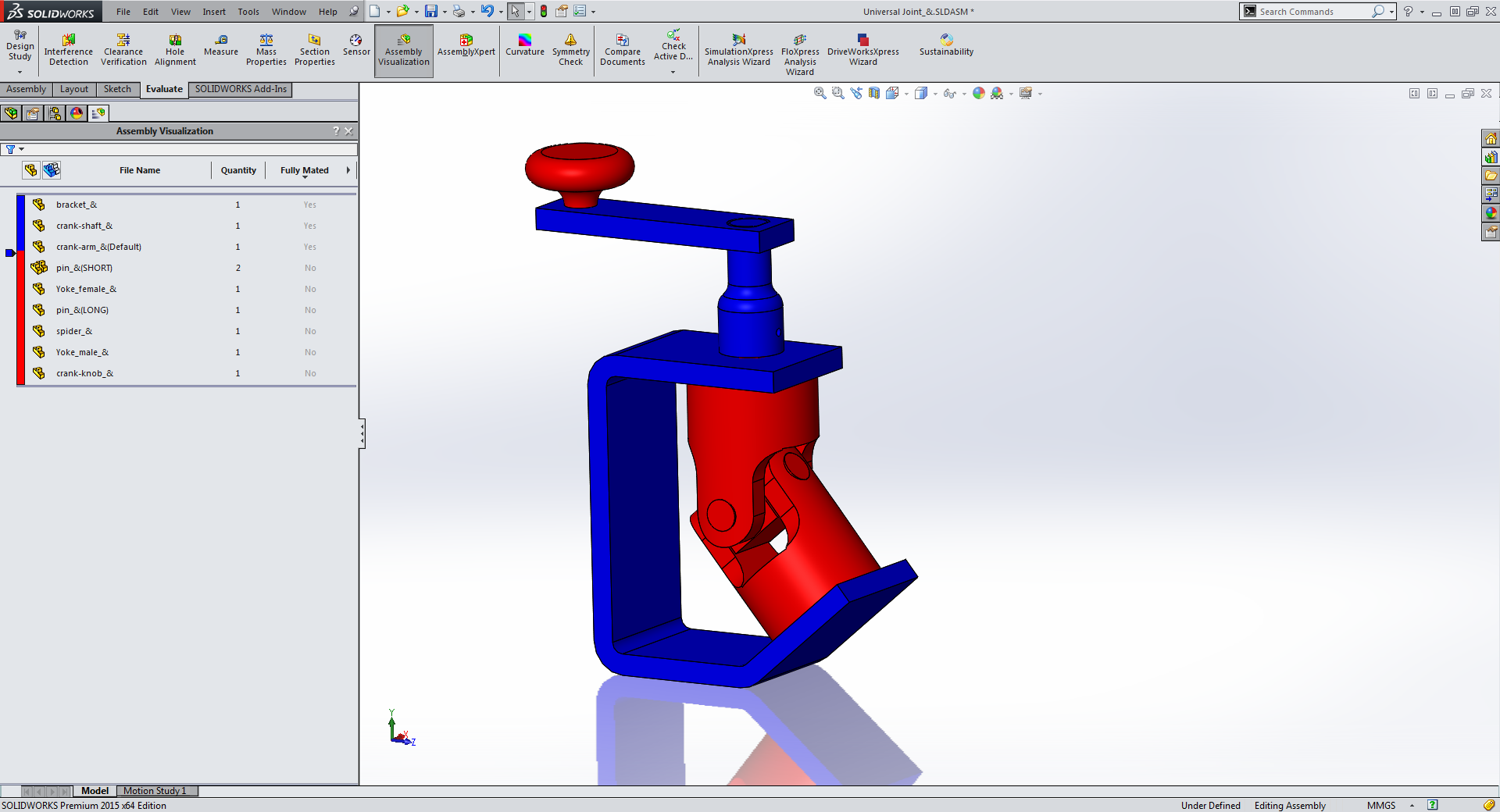Click the Measure tool
This screenshot has height=812, width=1500.
click(x=221, y=45)
